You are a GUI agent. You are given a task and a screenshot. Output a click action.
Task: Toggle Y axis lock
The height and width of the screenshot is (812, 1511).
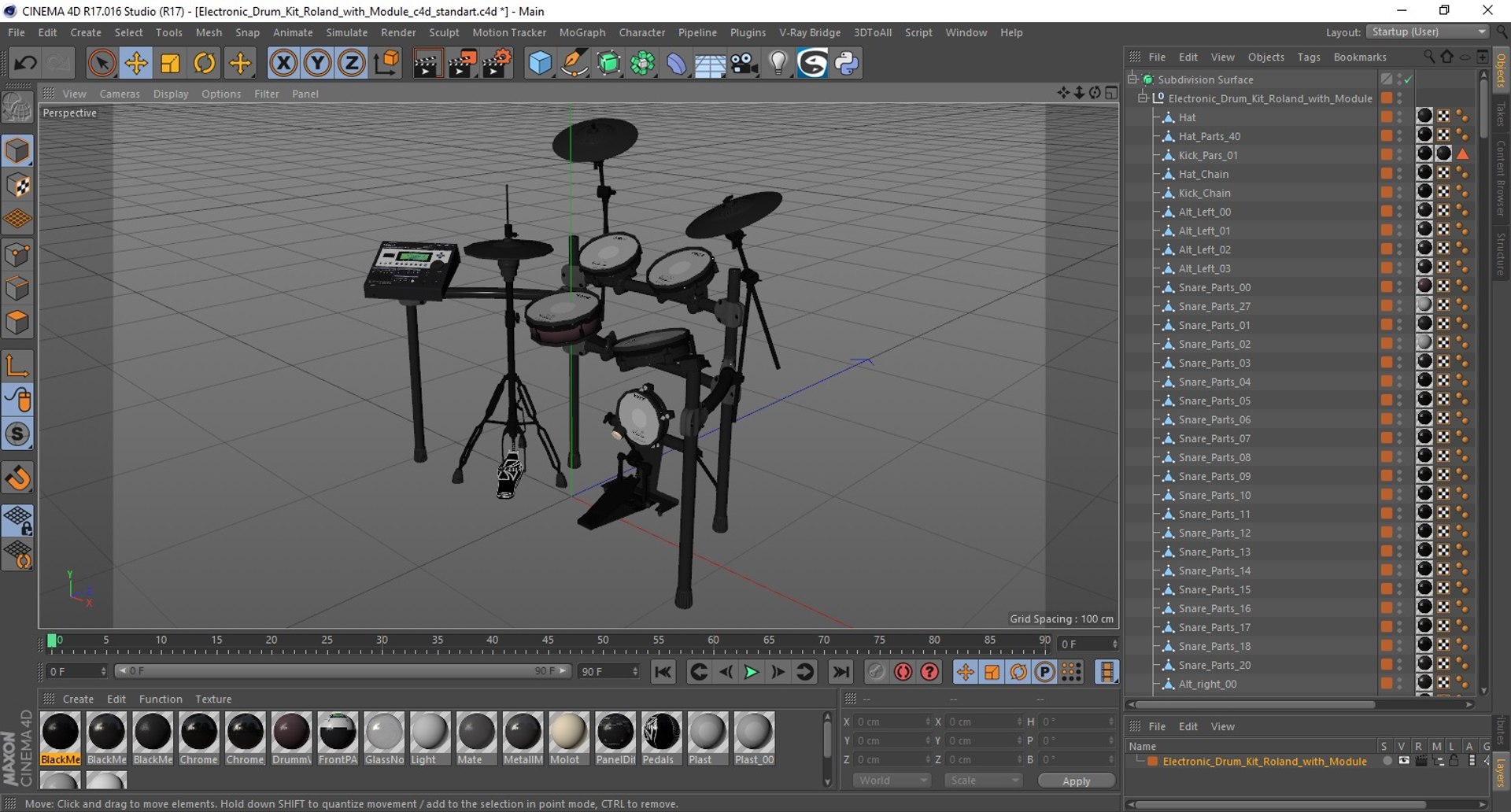pyautogui.click(x=317, y=63)
